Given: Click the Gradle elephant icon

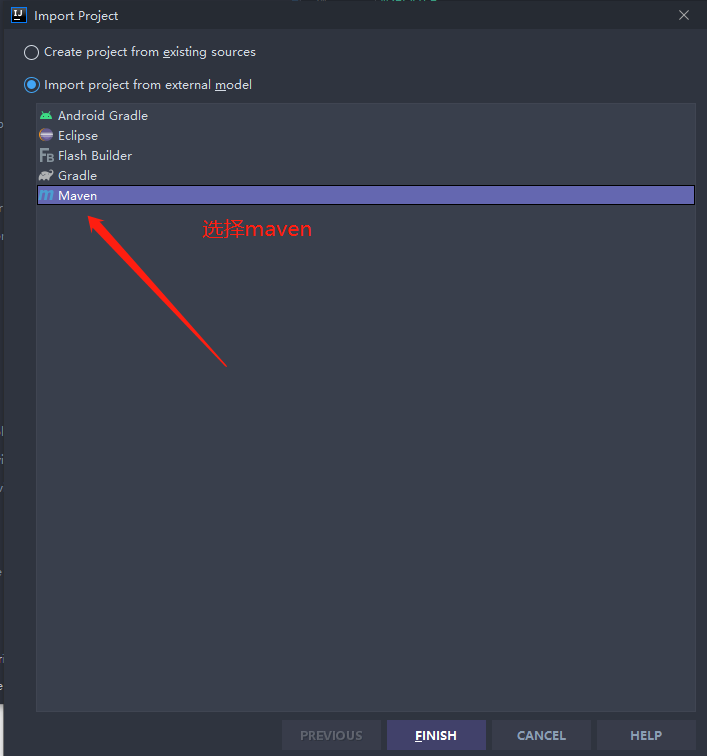Looking at the screenshot, I should [x=46, y=176].
